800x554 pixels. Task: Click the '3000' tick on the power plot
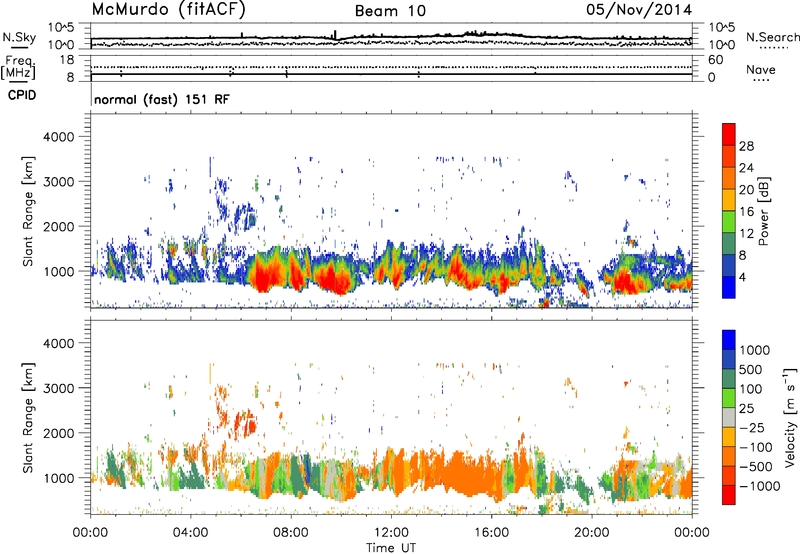tap(58, 182)
